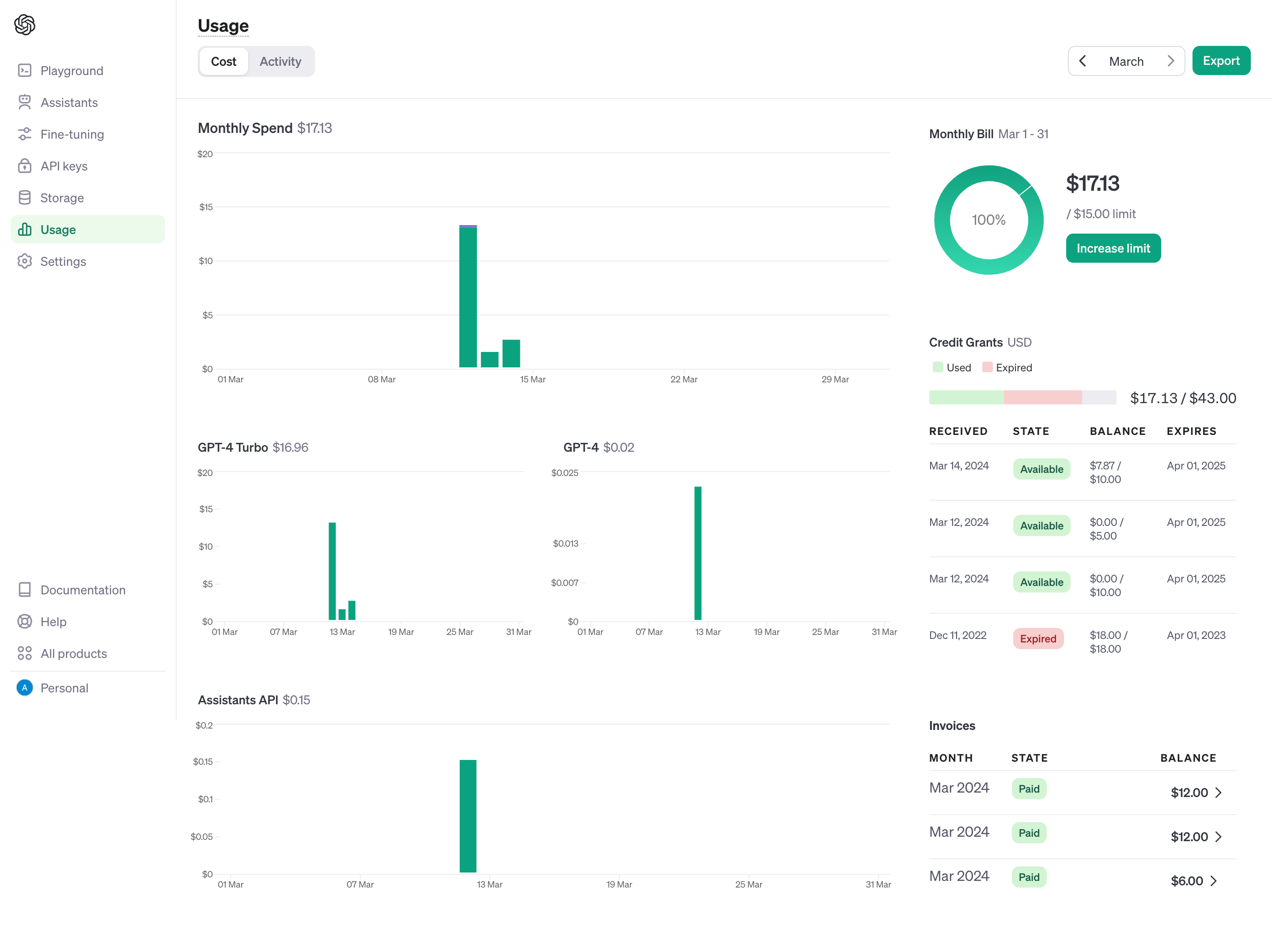Viewport: 1272px width, 952px height.
Task: Click the Usage page title
Action: (223, 26)
